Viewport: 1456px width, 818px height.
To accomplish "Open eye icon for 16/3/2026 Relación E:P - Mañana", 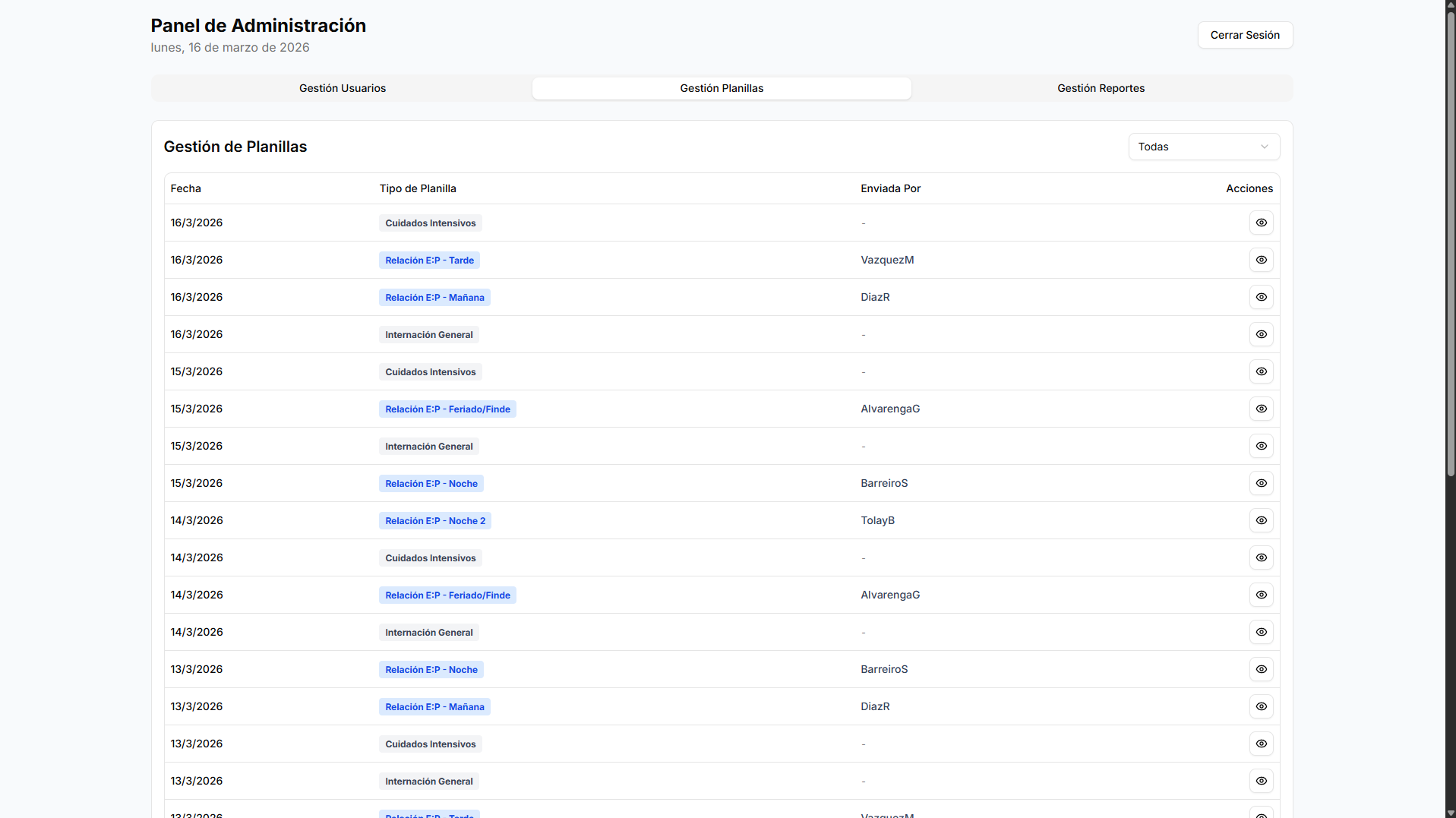I will point(1261,297).
